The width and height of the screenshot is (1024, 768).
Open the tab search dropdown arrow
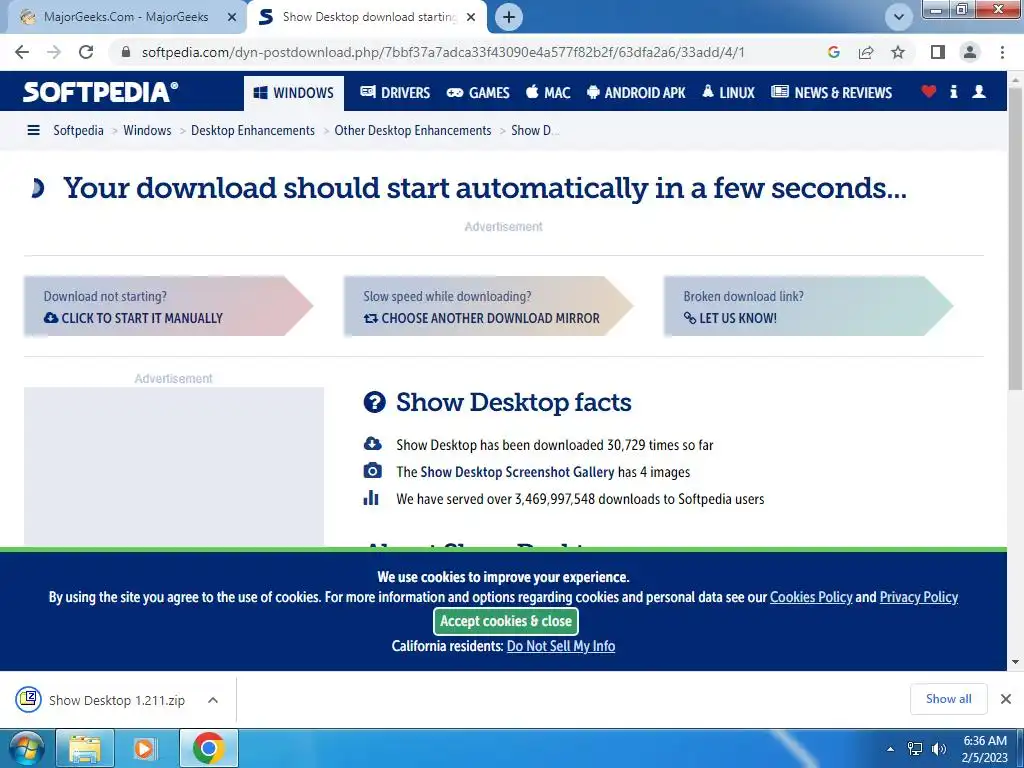[899, 17]
